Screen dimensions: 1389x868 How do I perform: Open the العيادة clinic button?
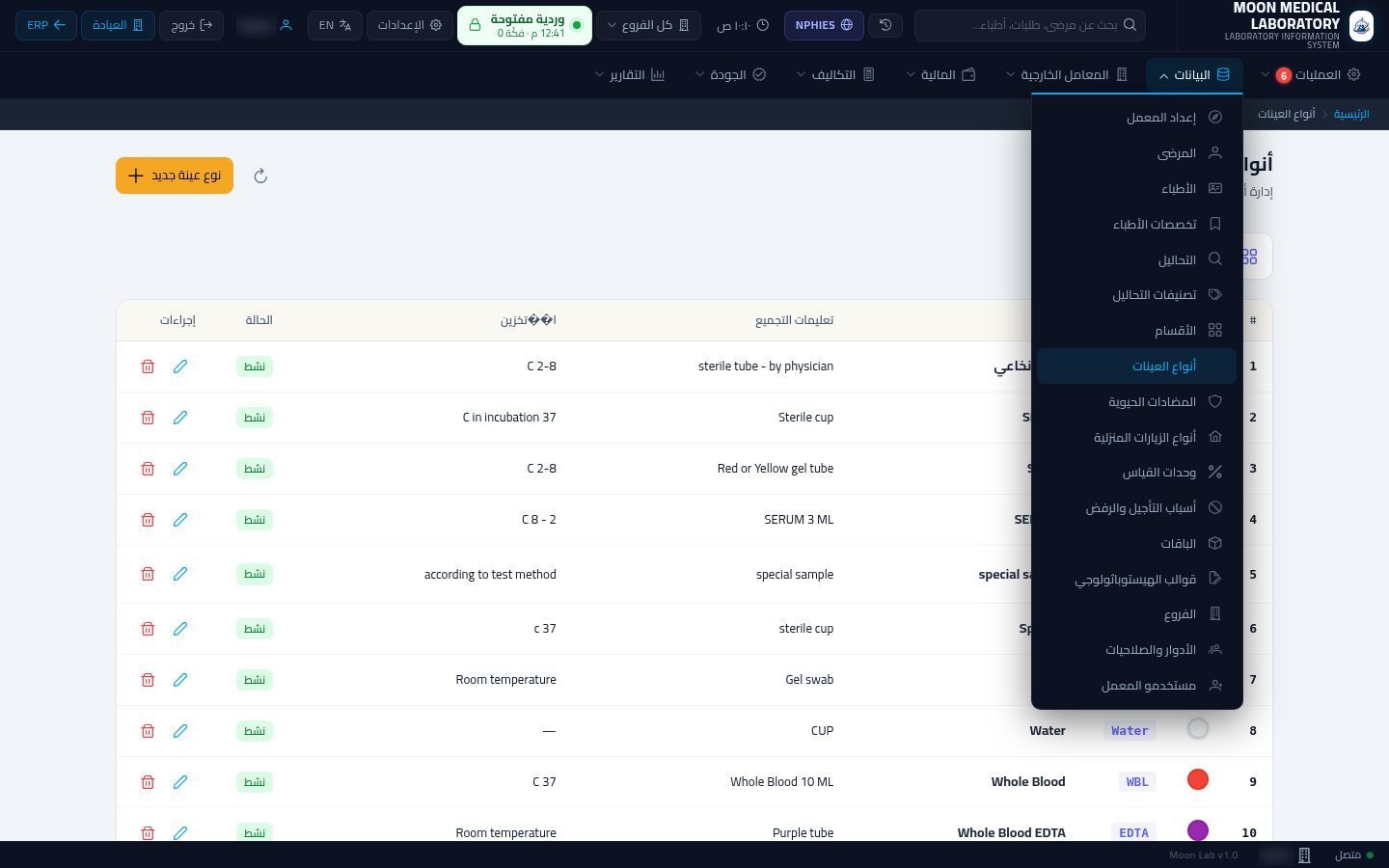point(118,25)
